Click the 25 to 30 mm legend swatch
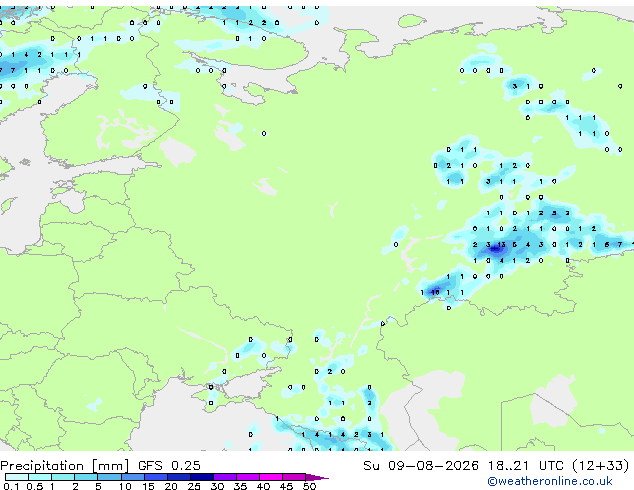The height and width of the screenshot is (490, 634). click(201, 477)
